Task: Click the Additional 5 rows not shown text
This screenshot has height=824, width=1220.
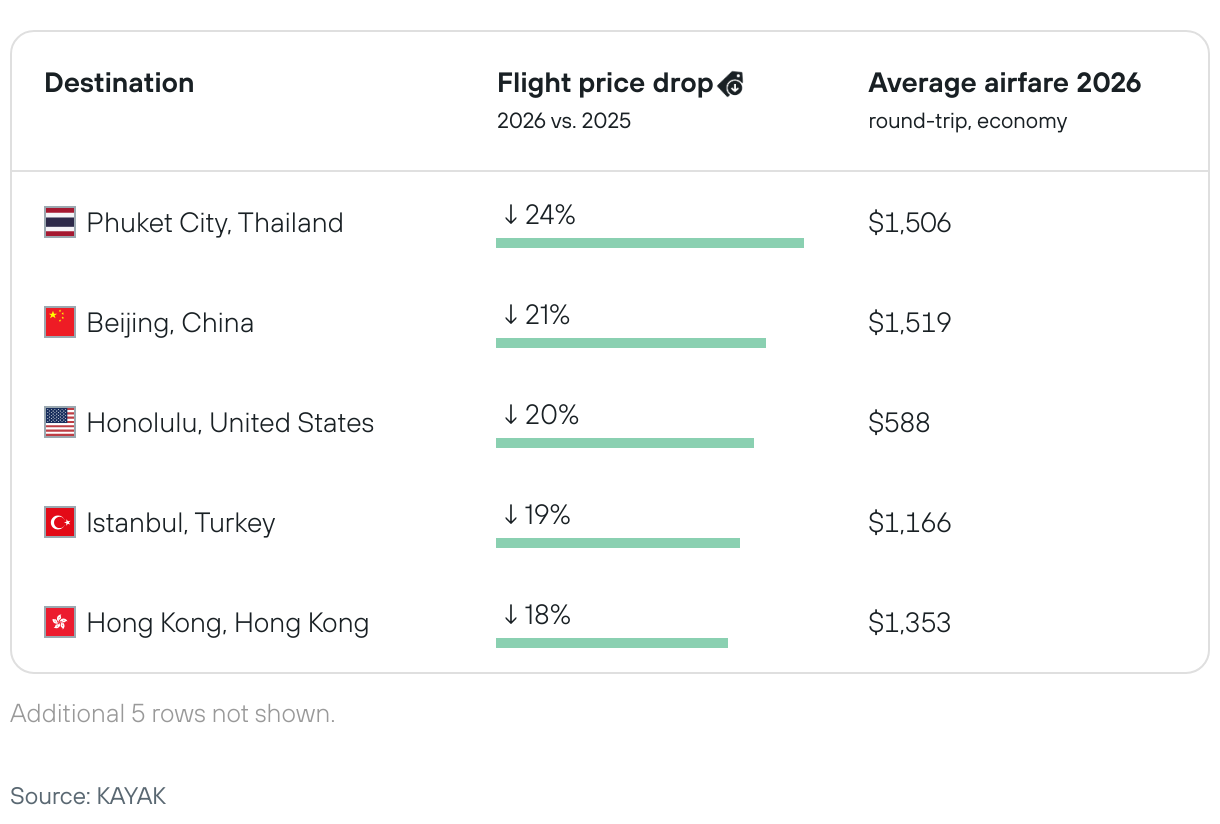Action: click(x=172, y=714)
